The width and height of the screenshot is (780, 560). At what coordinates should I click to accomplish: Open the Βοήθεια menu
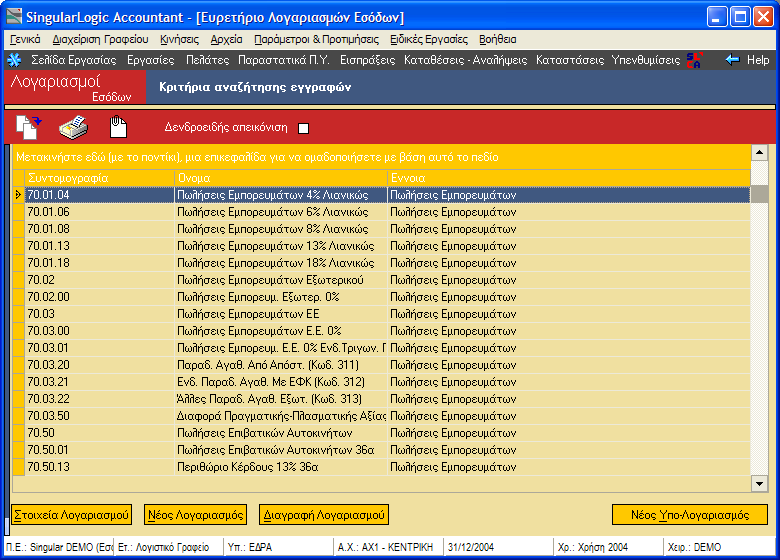pos(497,39)
